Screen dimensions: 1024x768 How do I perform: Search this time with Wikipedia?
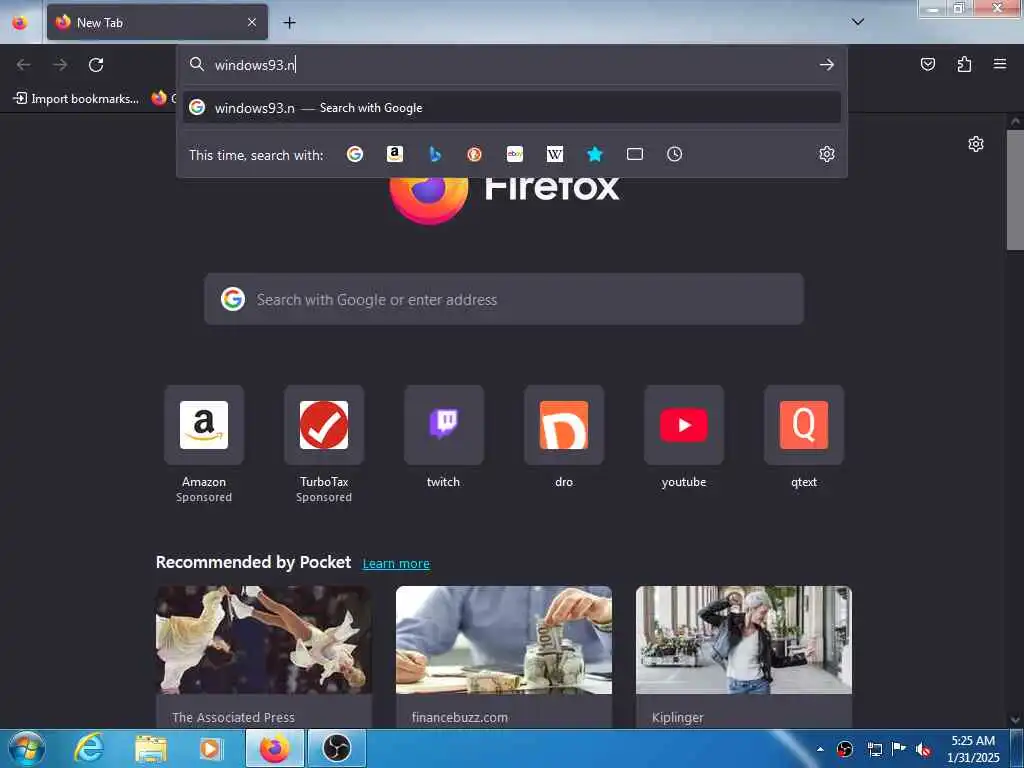coord(554,154)
